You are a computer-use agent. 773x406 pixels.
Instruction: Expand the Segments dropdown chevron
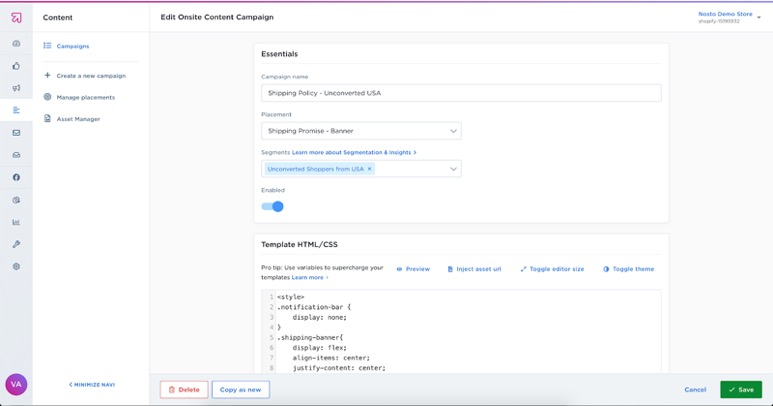pos(453,169)
